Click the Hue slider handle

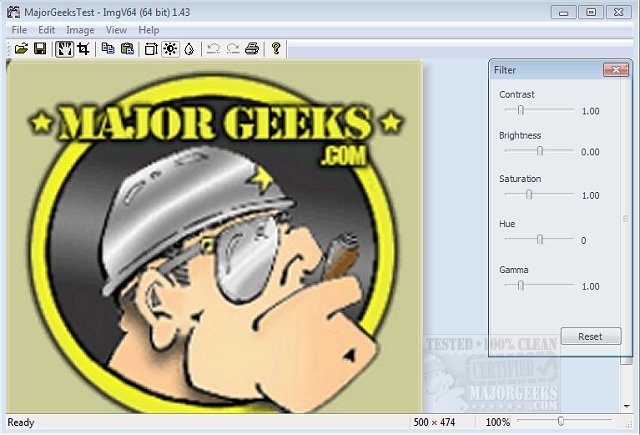540,239
